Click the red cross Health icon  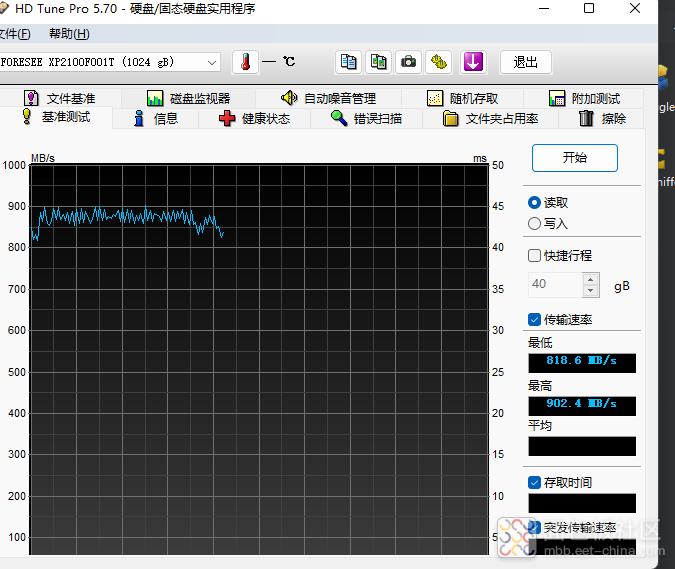(227, 118)
